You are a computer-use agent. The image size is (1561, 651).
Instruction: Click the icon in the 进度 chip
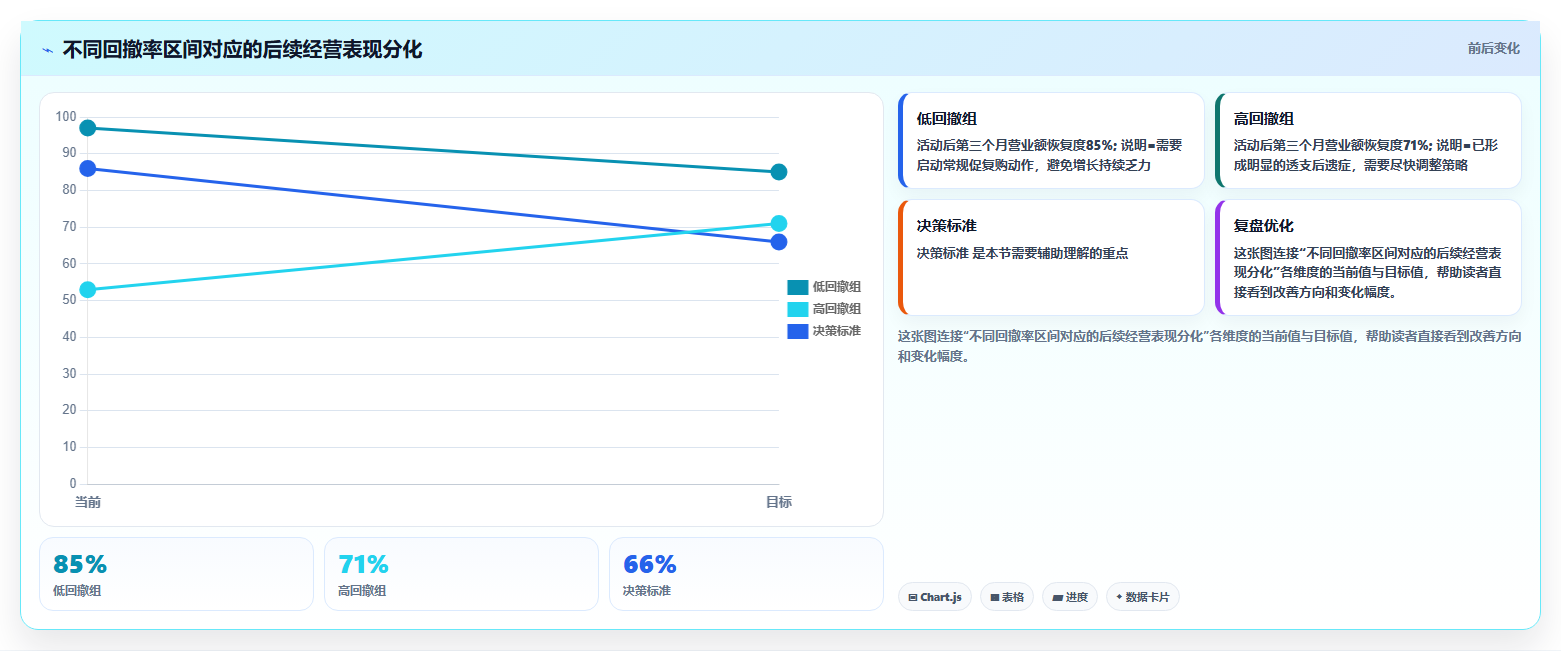pos(1057,597)
